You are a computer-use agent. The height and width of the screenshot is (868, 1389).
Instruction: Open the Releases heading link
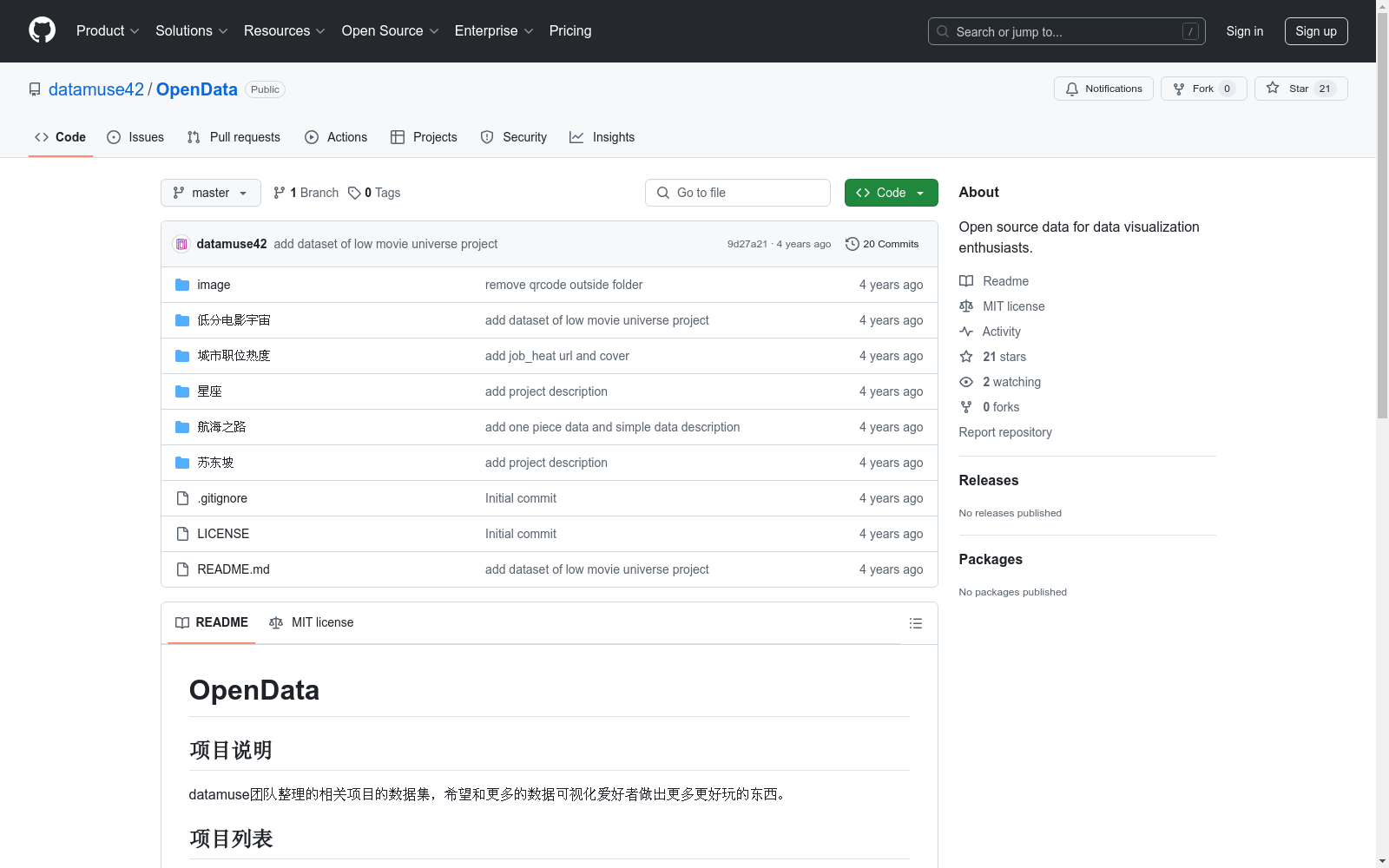[989, 481]
